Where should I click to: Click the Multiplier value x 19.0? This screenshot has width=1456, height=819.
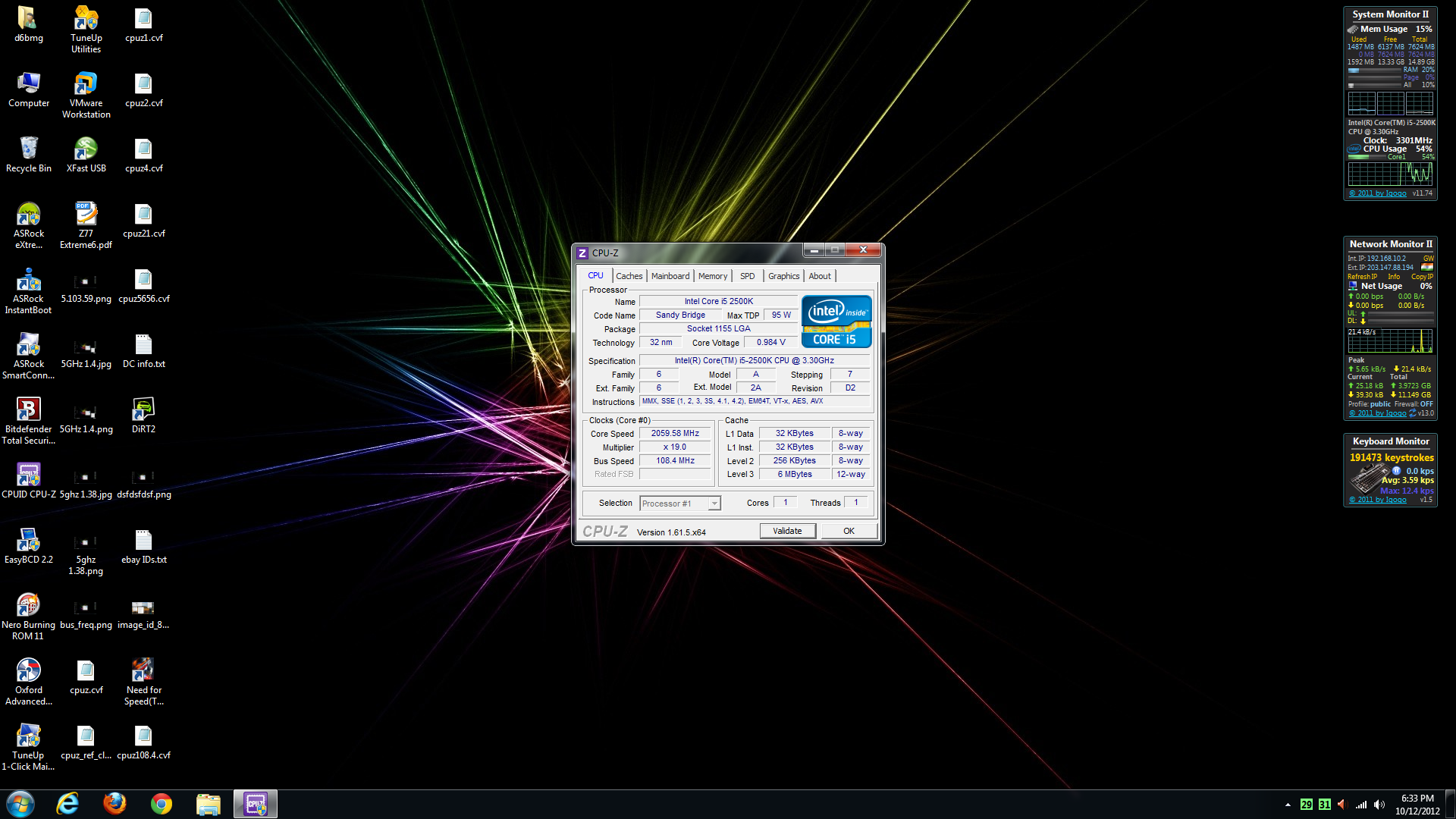click(675, 447)
